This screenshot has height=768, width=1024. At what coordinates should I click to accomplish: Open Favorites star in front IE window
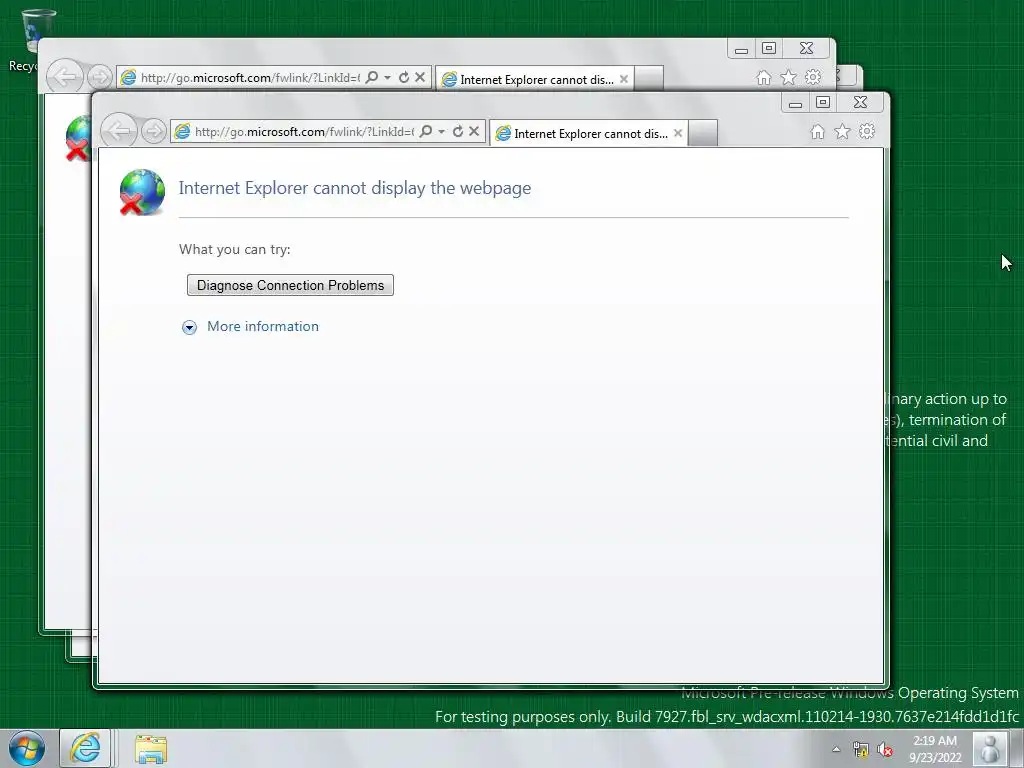(842, 132)
